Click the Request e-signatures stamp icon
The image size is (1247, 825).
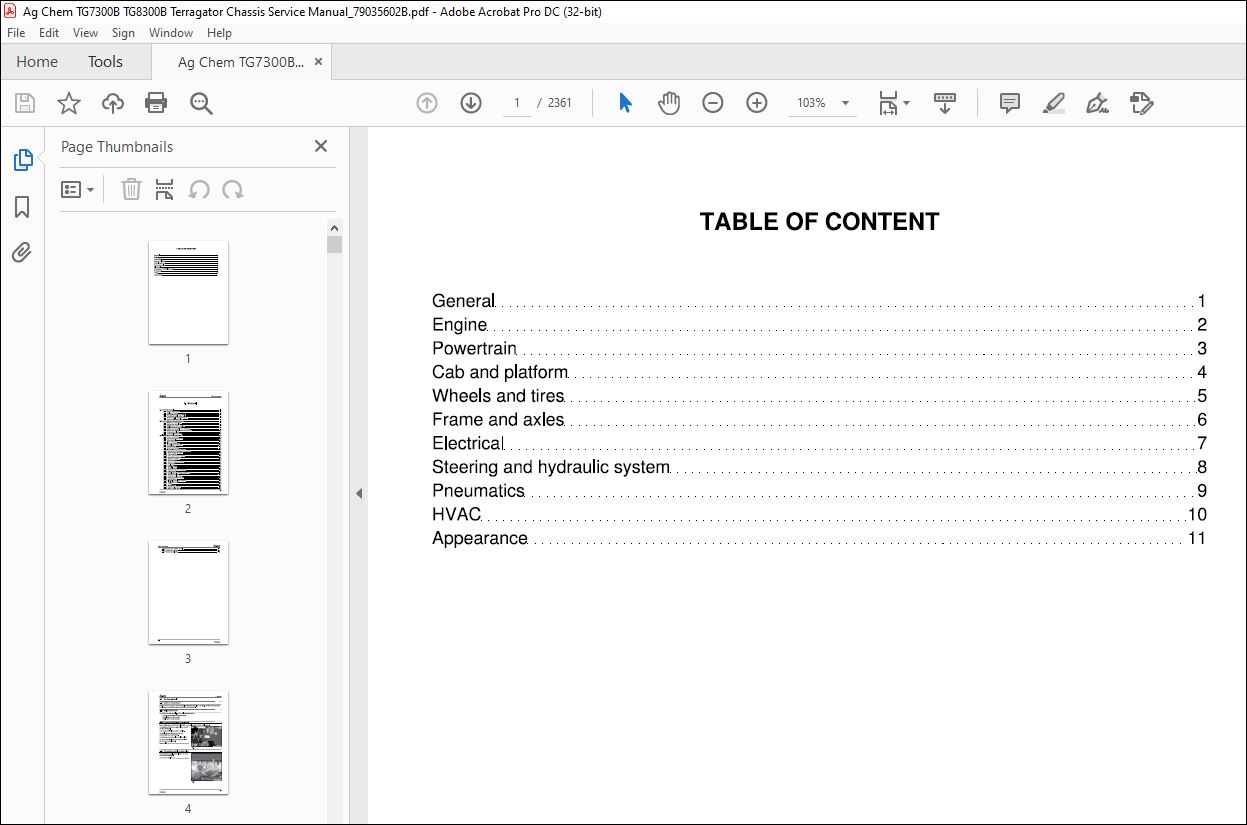coord(1142,103)
